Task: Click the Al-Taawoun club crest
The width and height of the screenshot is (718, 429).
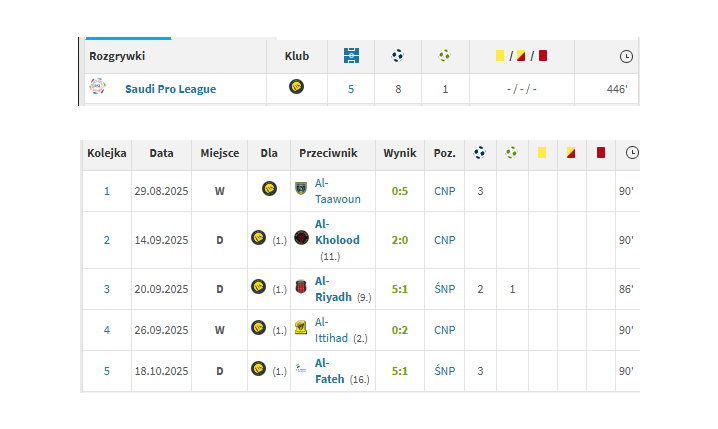Action: click(301, 188)
